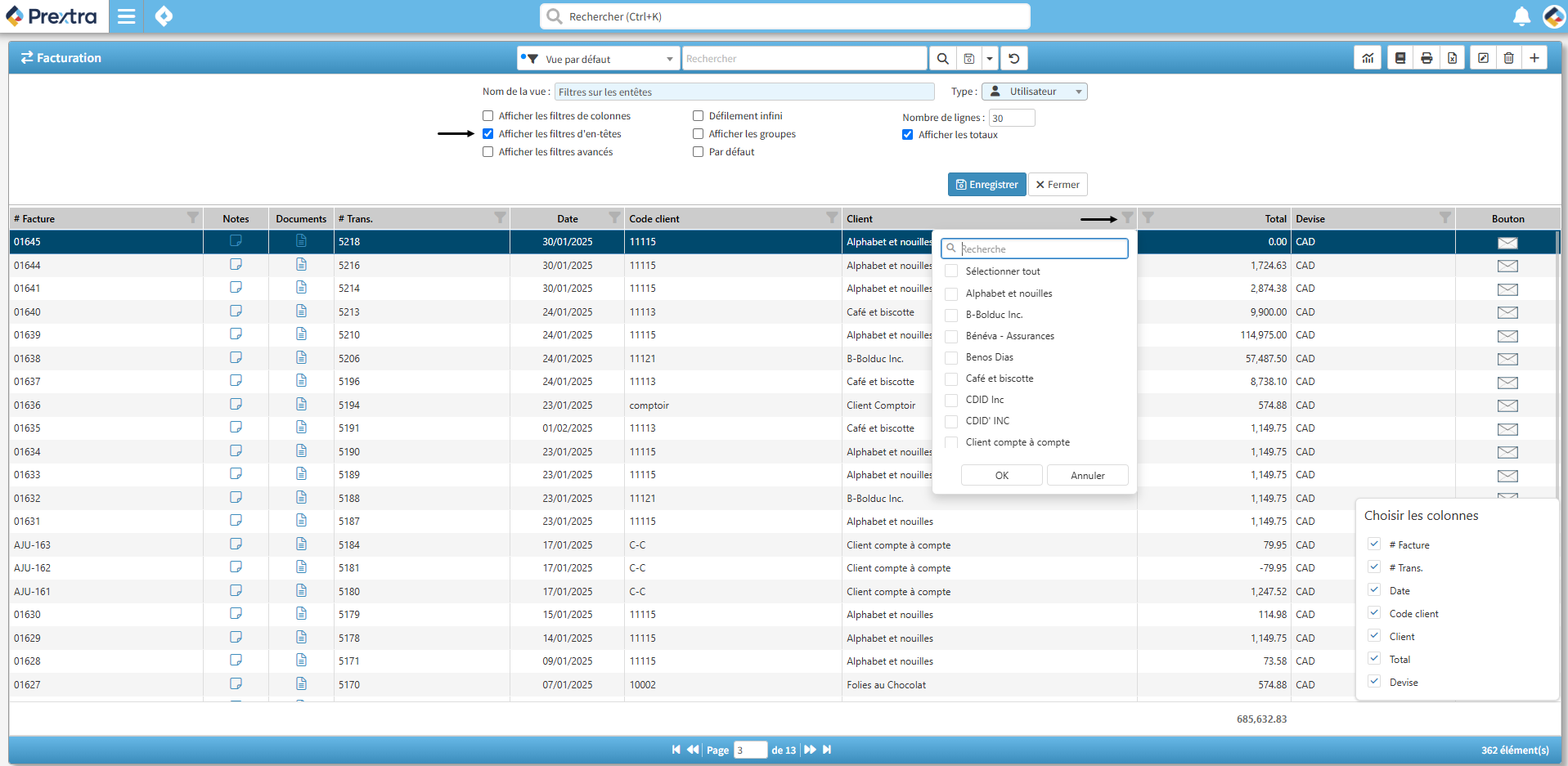The height and width of the screenshot is (766, 1568).
Task: Open the Type Utilisateur dropdown
Action: [1035, 92]
